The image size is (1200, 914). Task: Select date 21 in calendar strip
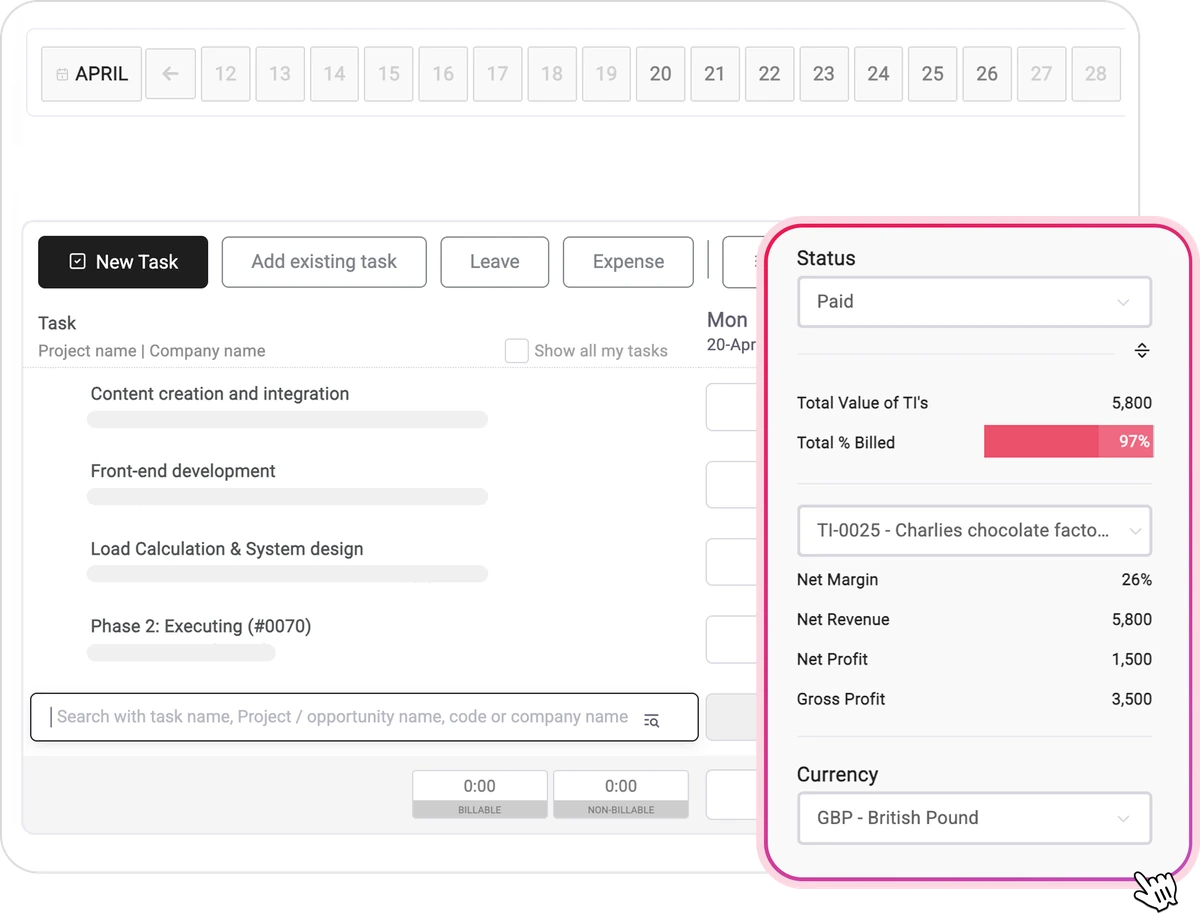(715, 74)
